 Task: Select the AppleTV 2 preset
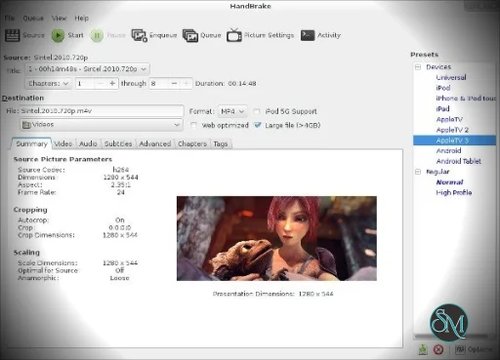[x=452, y=130]
